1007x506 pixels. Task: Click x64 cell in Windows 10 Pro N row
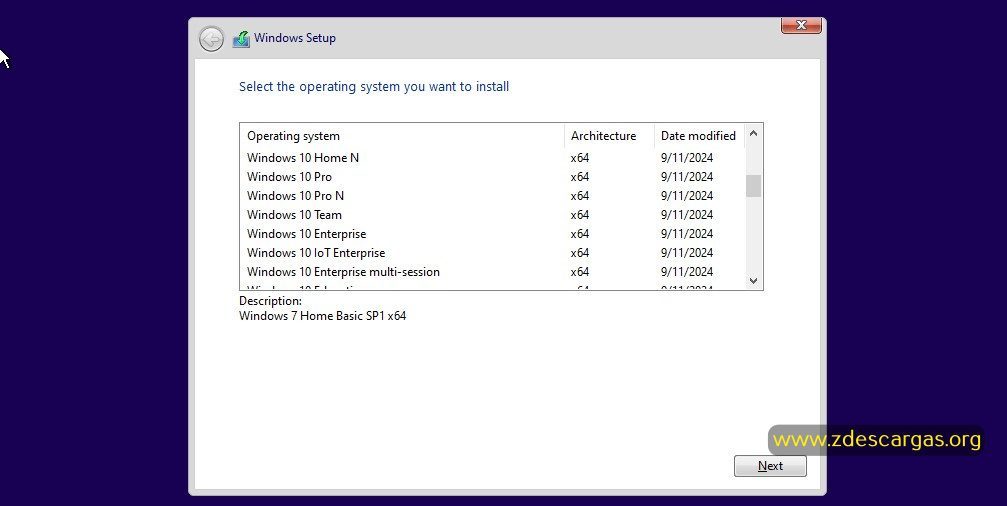pos(579,196)
